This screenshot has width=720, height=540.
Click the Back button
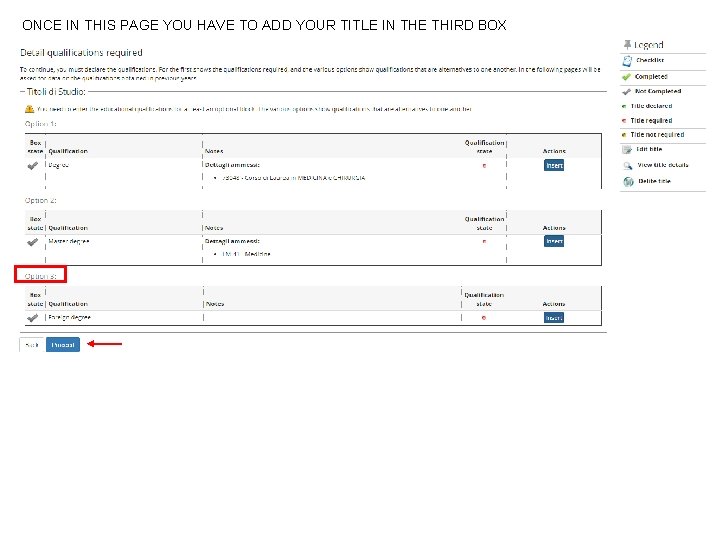(x=32, y=344)
